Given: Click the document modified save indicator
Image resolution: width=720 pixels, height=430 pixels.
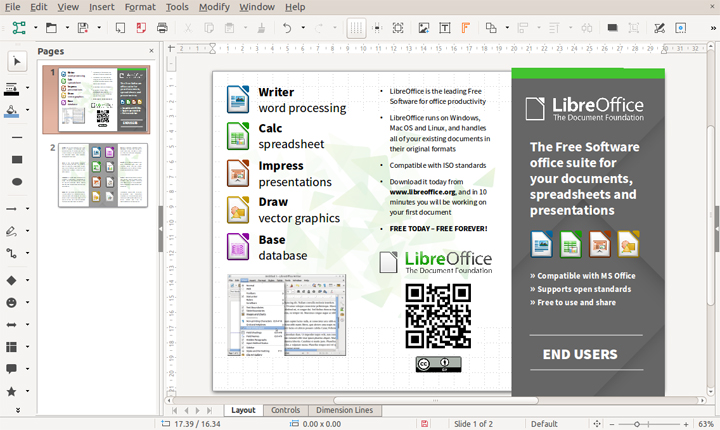Looking at the screenshot, I should click(x=424, y=424).
